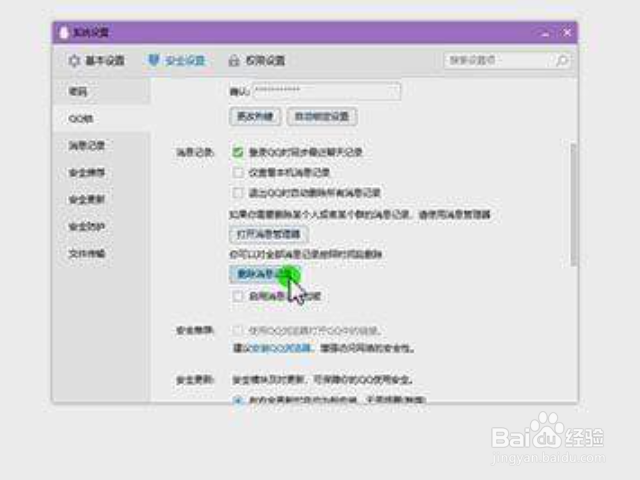The height and width of the screenshot is (480, 640).
Task: Uncheck the 登录QQ时同步最近聊天记录 checkbox
Action: click(238, 152)
